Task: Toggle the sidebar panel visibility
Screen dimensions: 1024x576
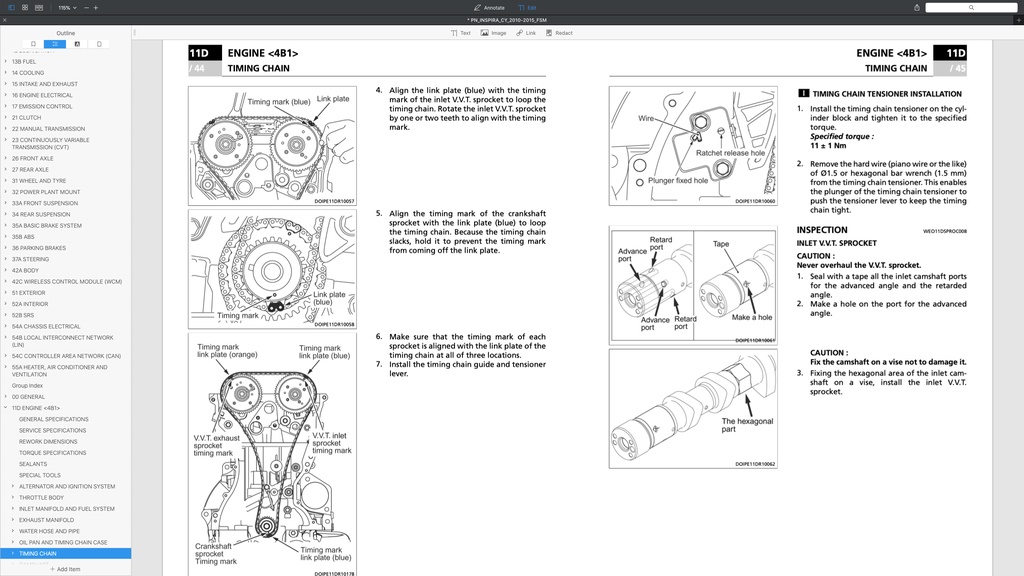Action: pos(12,8)
